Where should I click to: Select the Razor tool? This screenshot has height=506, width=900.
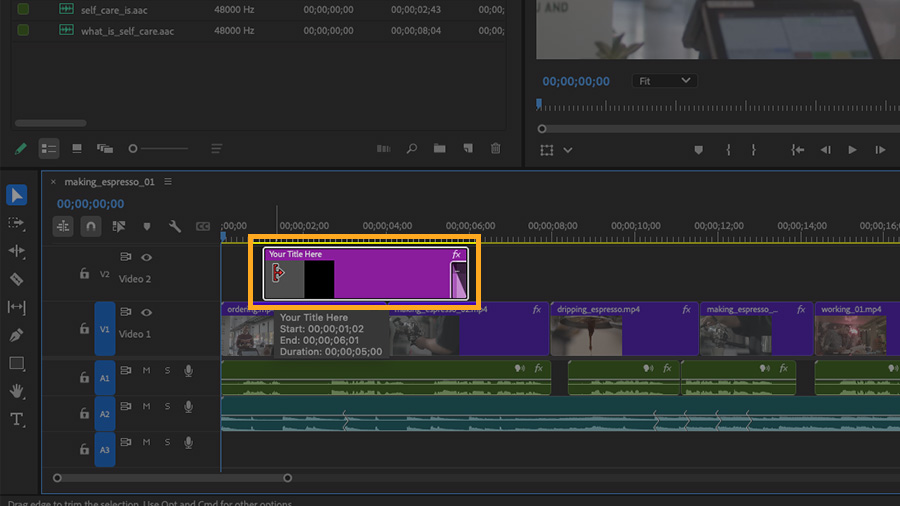click(x=16, y=279)
